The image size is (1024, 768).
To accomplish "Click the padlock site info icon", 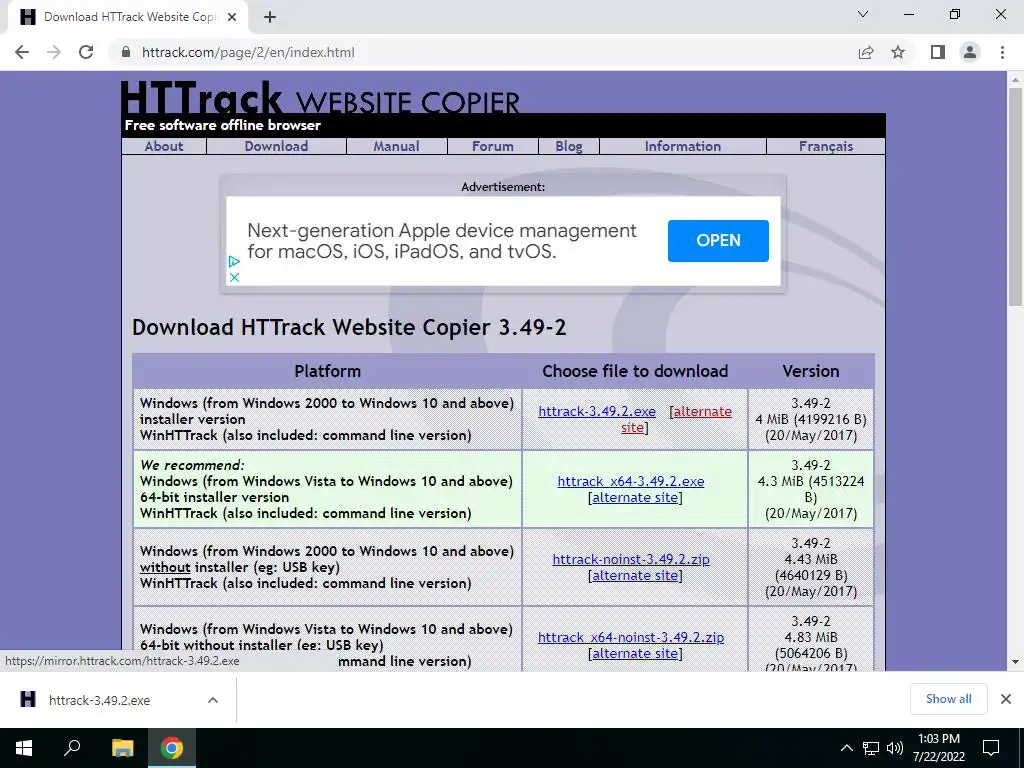I will pyautogui.click(x=126, y=52).
